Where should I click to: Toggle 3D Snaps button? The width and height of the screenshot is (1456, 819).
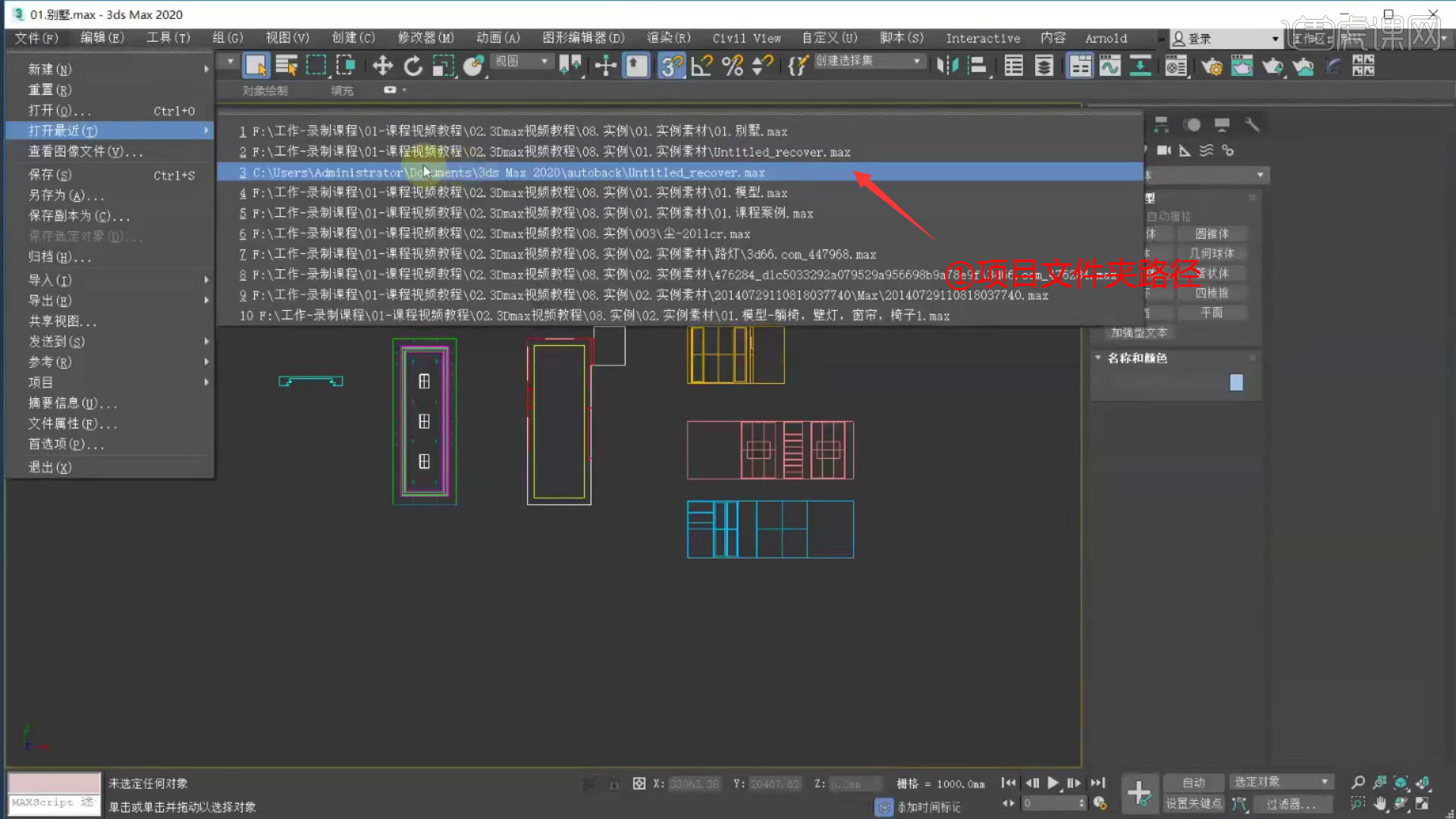click(671, 66)
